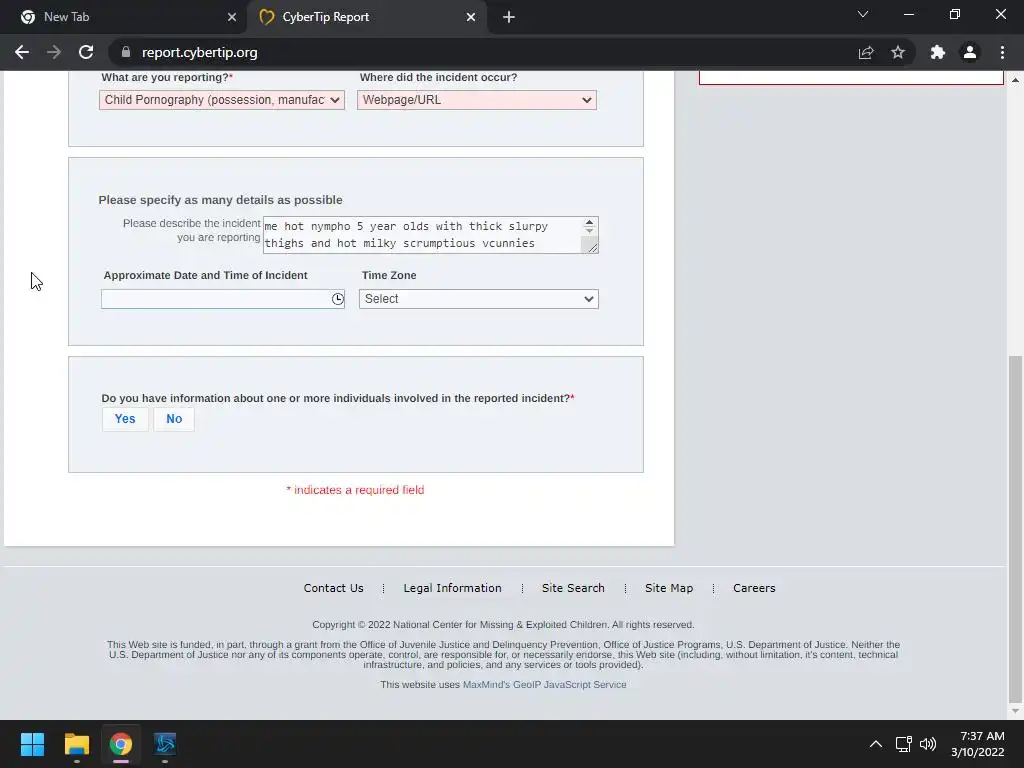This screenshot has height=768, width=1024.
Task: Click the Chrome taskbar icon
Action: 121,744
